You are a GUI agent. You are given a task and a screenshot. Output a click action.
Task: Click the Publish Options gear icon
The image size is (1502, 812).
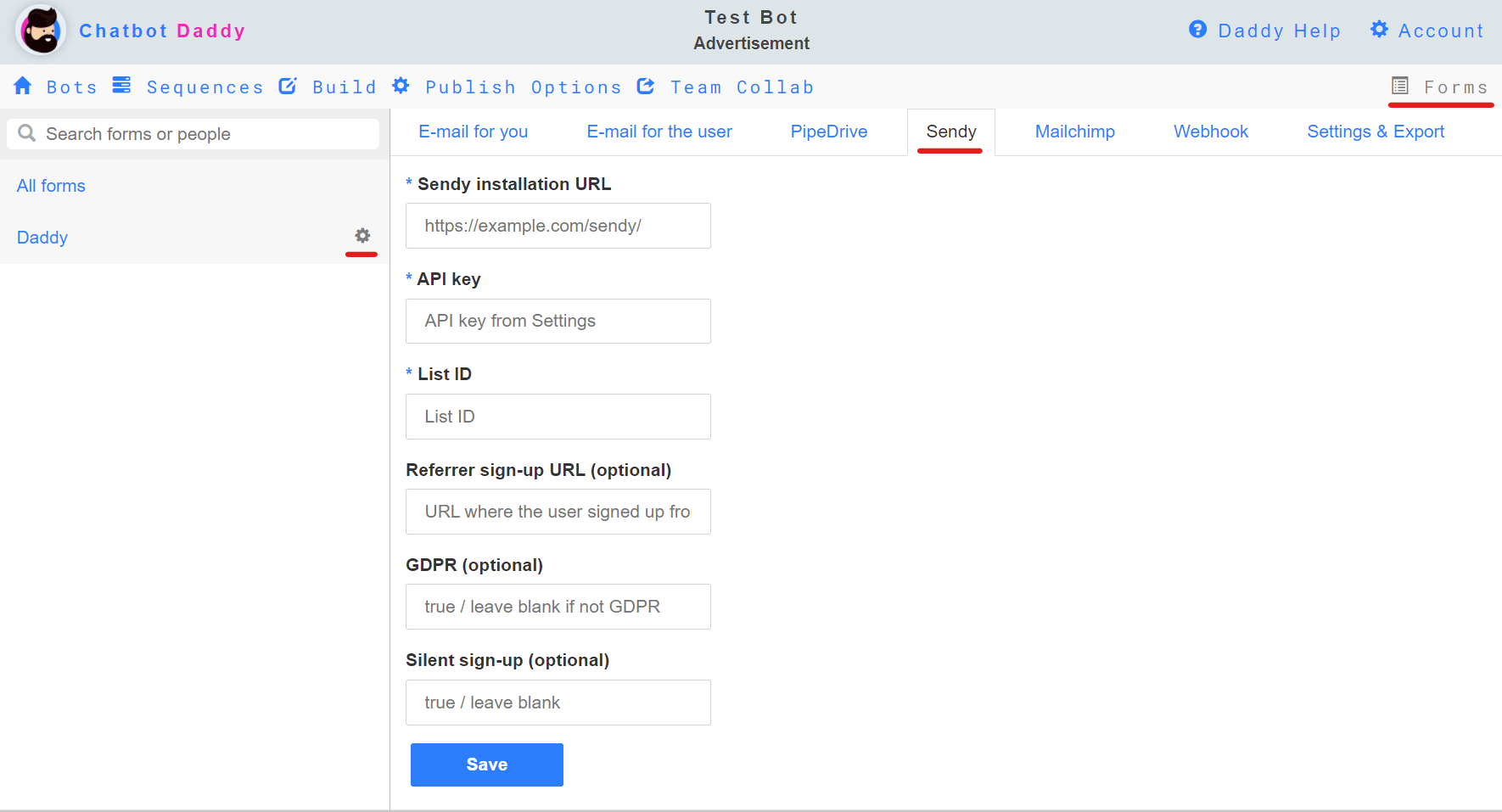pyautogui.click(x=401, y=86)
